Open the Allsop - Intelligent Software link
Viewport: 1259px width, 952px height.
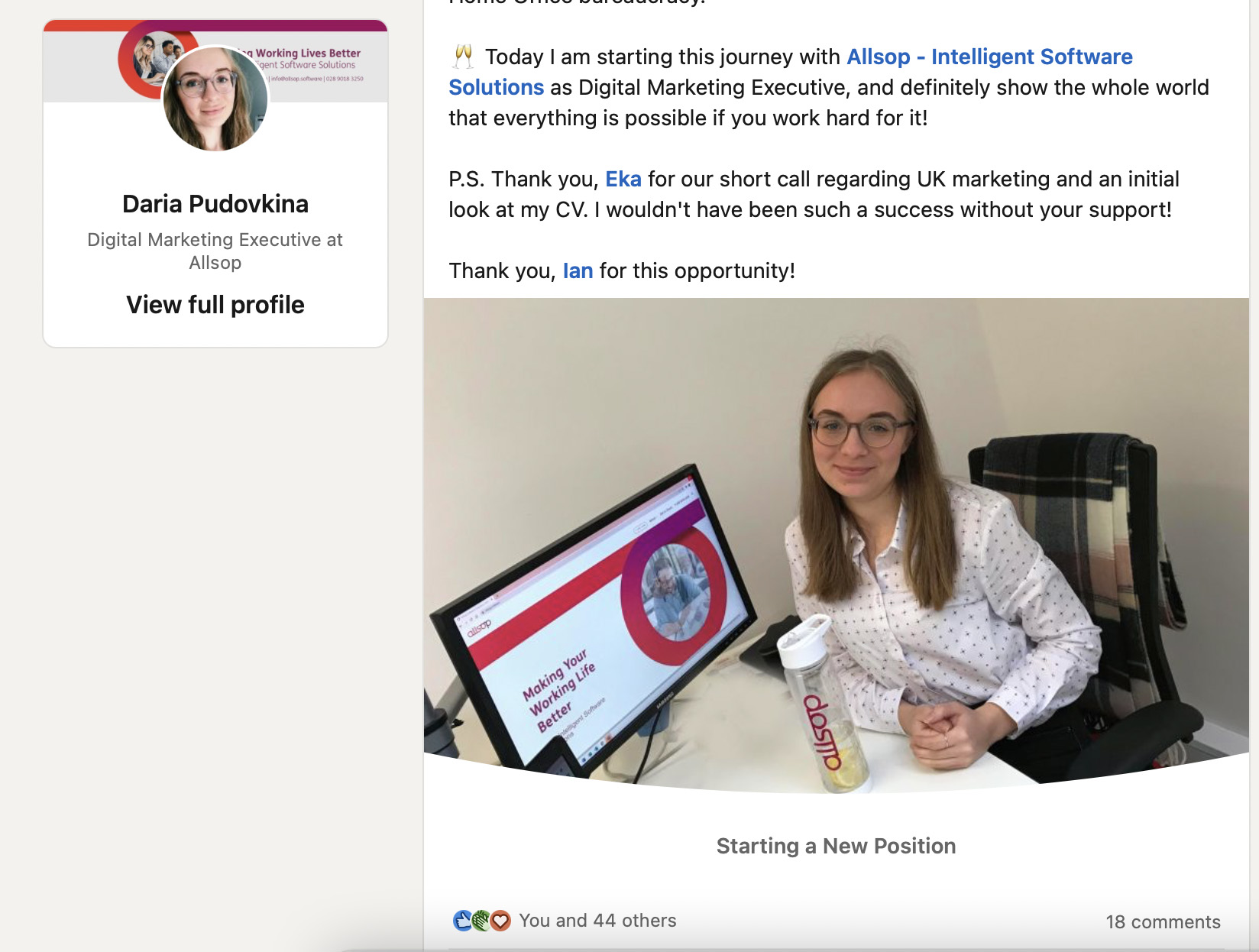[x=989, y=57]
